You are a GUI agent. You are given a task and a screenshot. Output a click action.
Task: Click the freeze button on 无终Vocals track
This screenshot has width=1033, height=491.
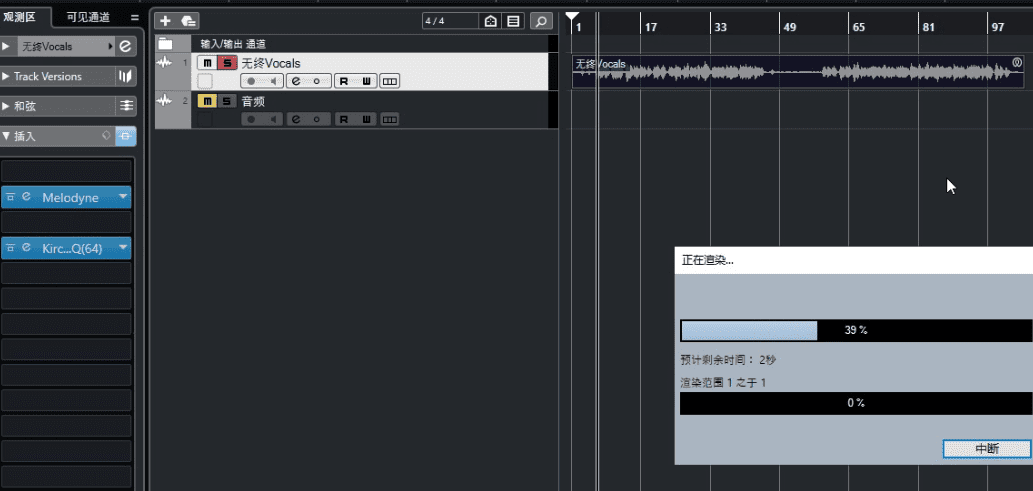(318, 81)
